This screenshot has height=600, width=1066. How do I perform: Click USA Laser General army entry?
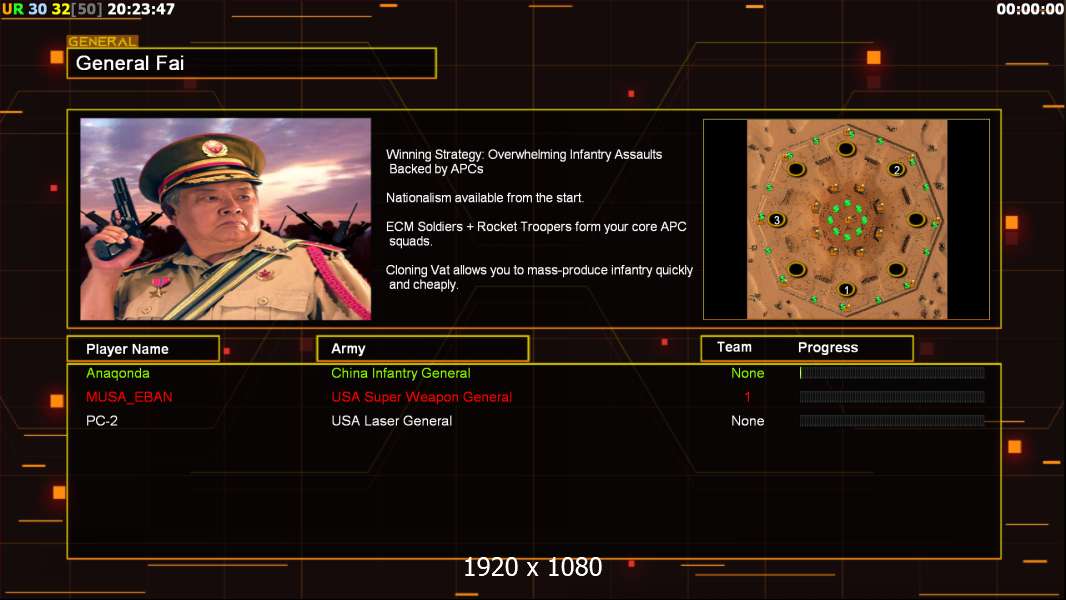point(392,421)
